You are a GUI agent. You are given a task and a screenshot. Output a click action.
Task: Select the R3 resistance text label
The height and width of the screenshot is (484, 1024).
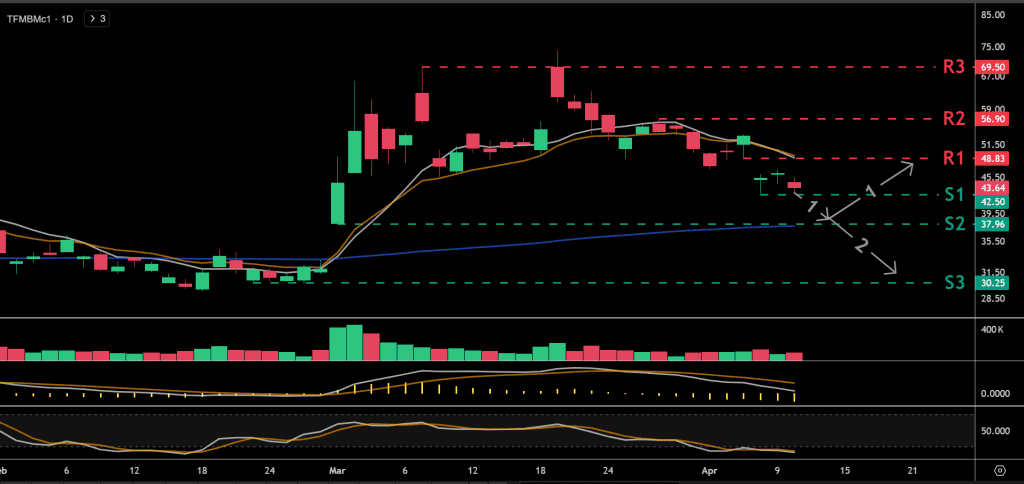pos(954,67)
